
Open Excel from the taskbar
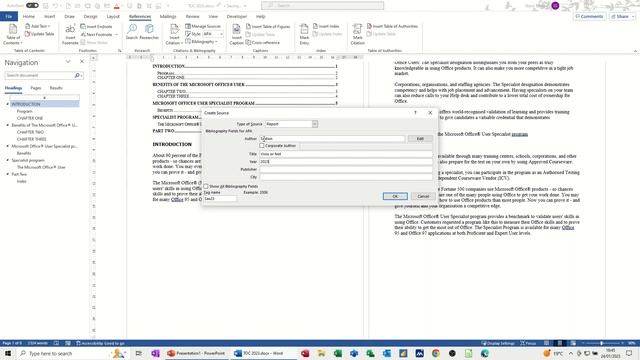(338, 353)
